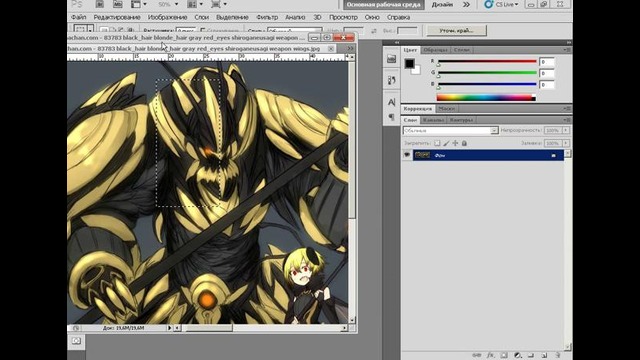This screenshot has width=640, height=360.
Task: Open the status bar info arrow menu
Action: click(169, 328)
